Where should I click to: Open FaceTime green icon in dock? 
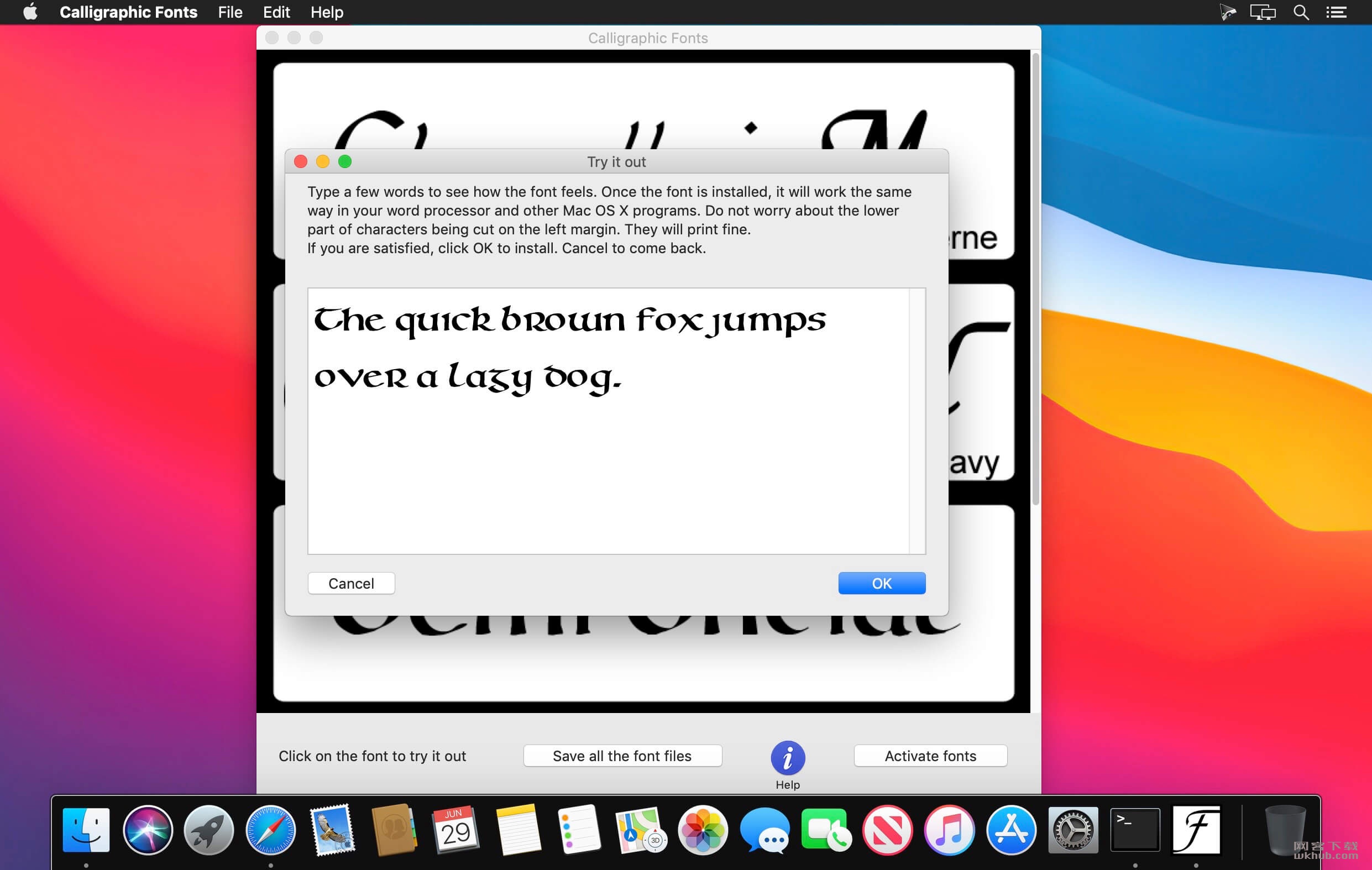click(x=826, y=830)
